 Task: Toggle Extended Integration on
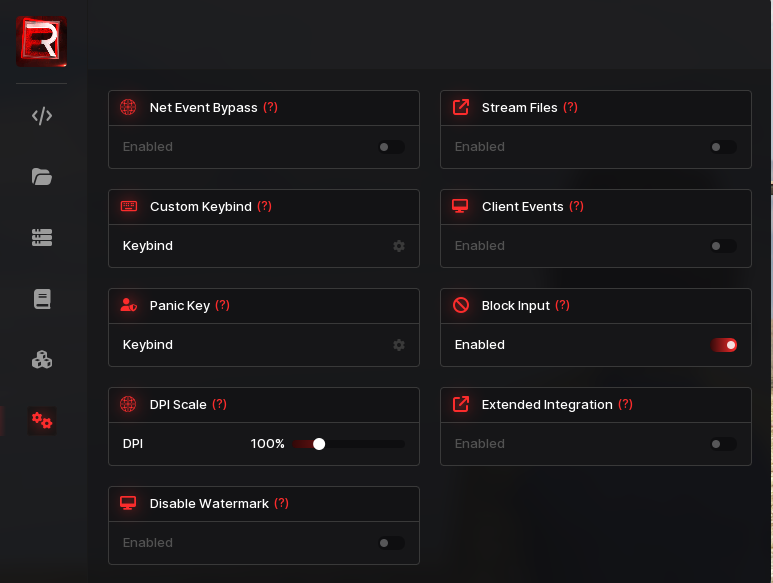[x=723, y=444]
